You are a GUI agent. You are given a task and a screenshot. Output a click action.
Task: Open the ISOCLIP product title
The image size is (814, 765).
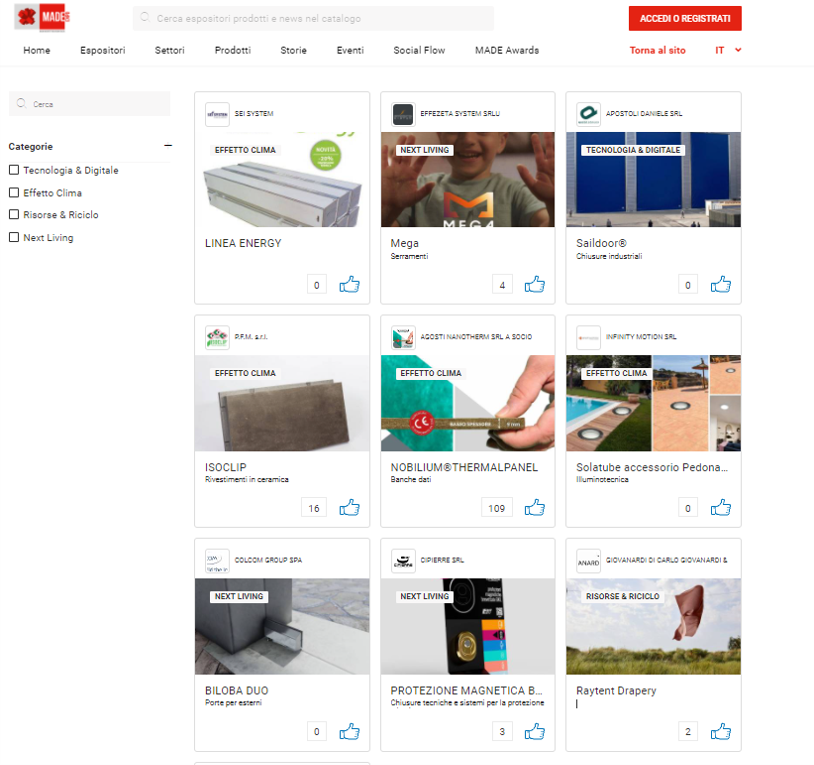[x=226, y=467]
